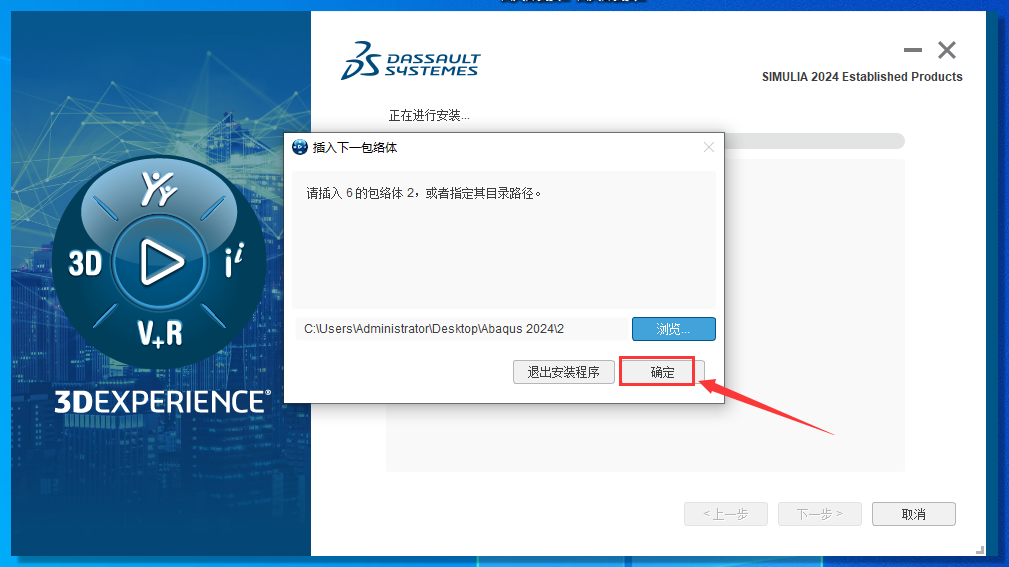Click the disabled 上一步 button
The width and height of the screenshot is (1009, 567).
coord(725,514)
